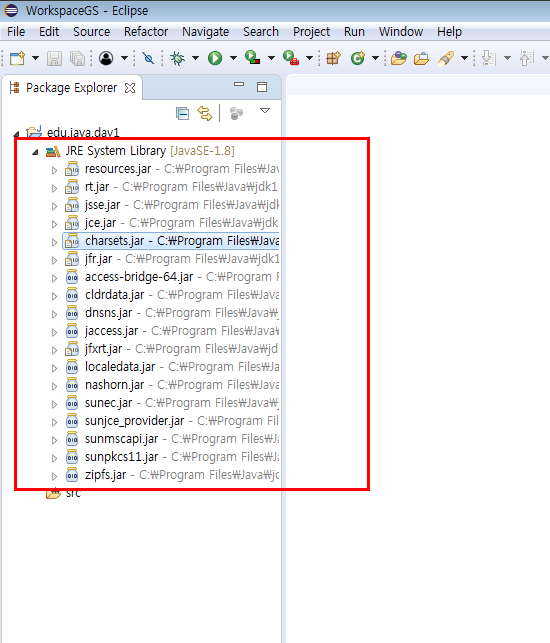Select the access-bridge-64.jar entry

(171, 277)
